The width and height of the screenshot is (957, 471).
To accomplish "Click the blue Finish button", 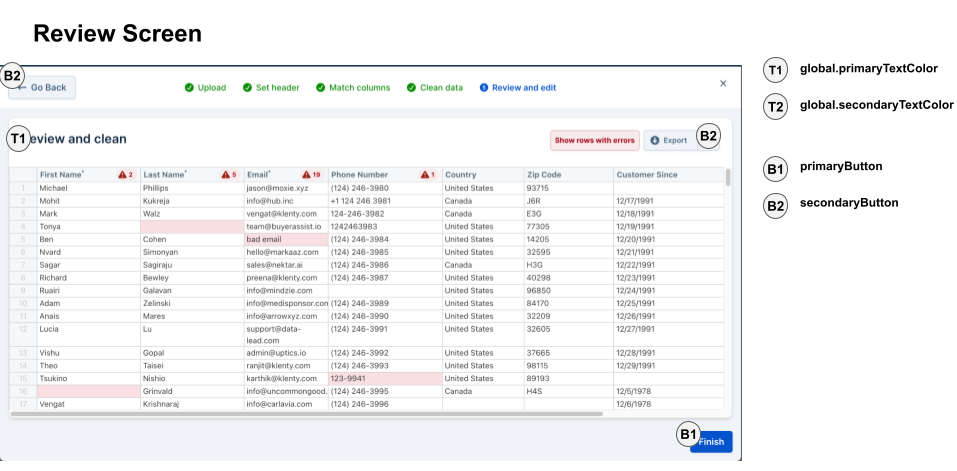I will [x=711, y=442].
